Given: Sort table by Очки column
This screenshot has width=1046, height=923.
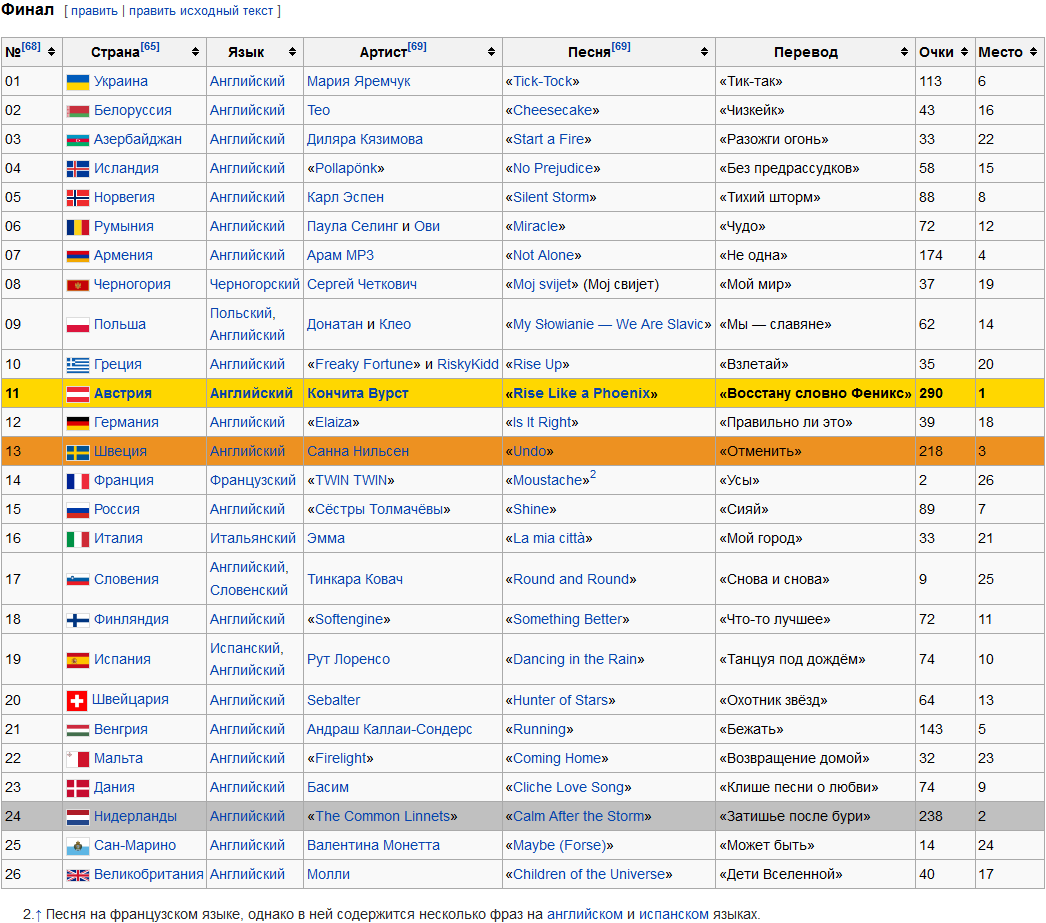Looking at the screenshot, I should click(x=965, y=52).
